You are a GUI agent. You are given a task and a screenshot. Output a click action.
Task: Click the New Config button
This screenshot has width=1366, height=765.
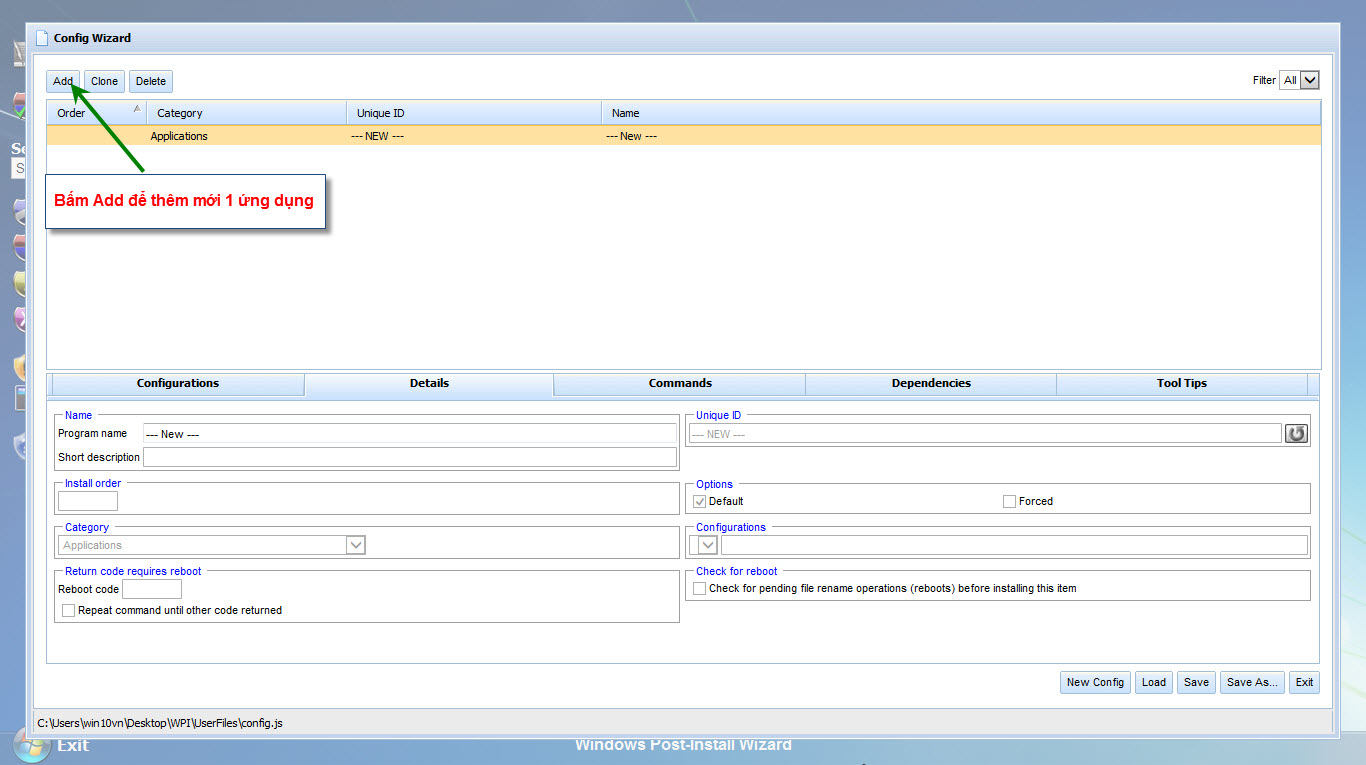pos(1094,682)
